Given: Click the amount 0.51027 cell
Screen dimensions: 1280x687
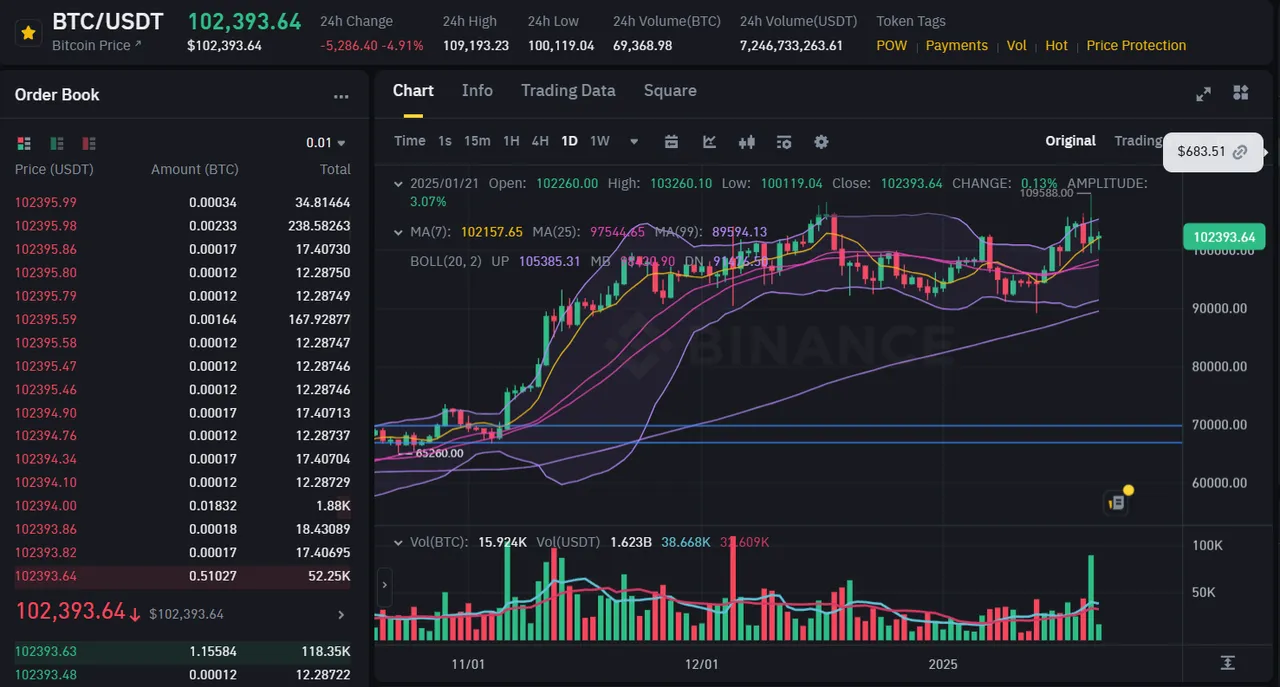Looking at the screenshot, I should [x=213, y=576].
